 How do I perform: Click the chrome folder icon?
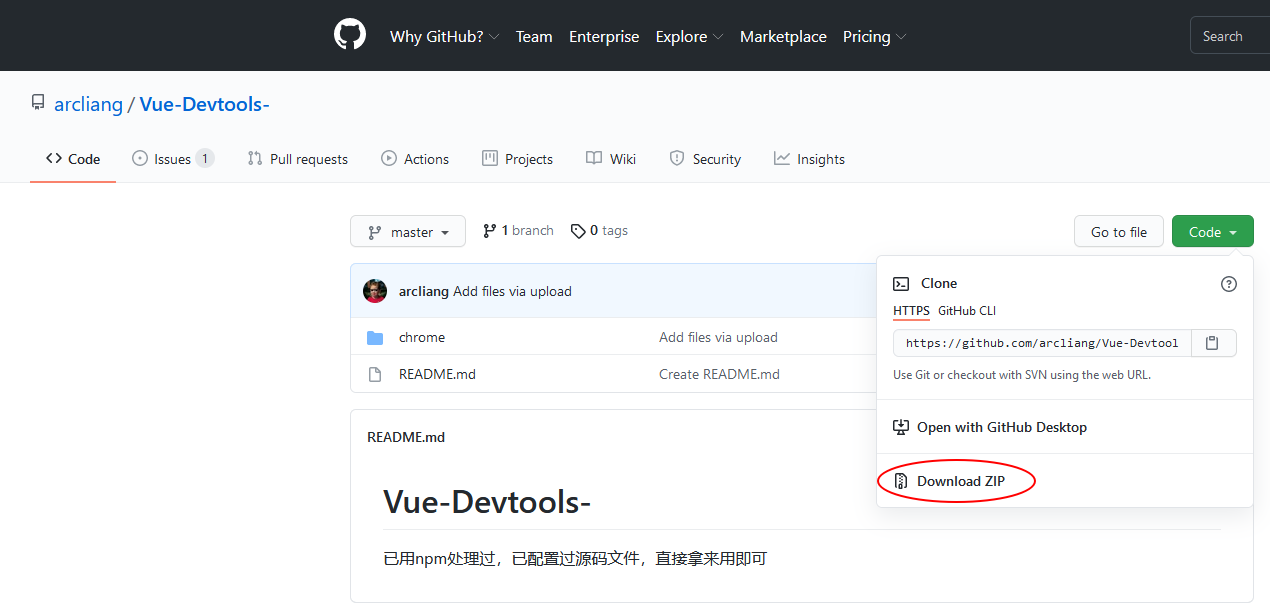click(x=375, y=338)
